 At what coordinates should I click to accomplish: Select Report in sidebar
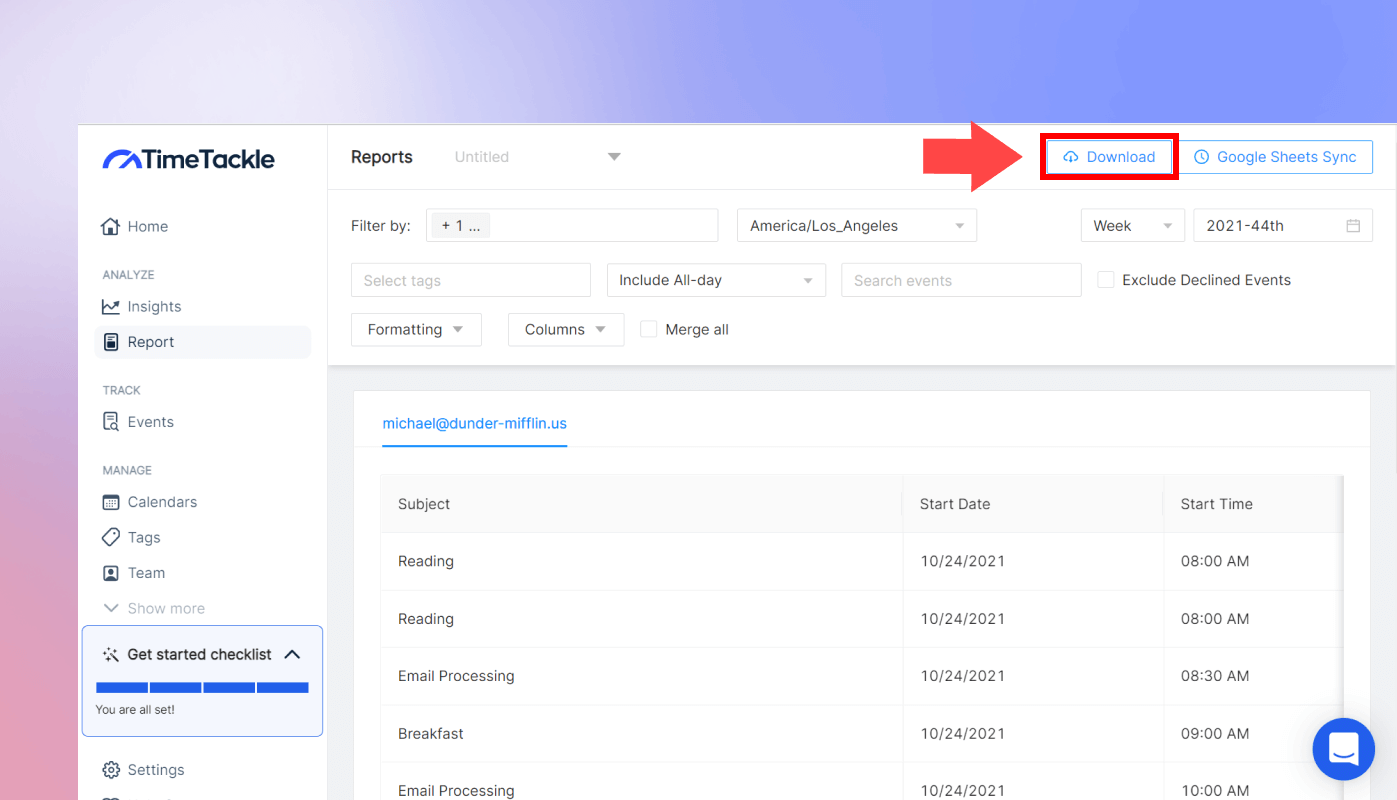(x=202, y=342)
